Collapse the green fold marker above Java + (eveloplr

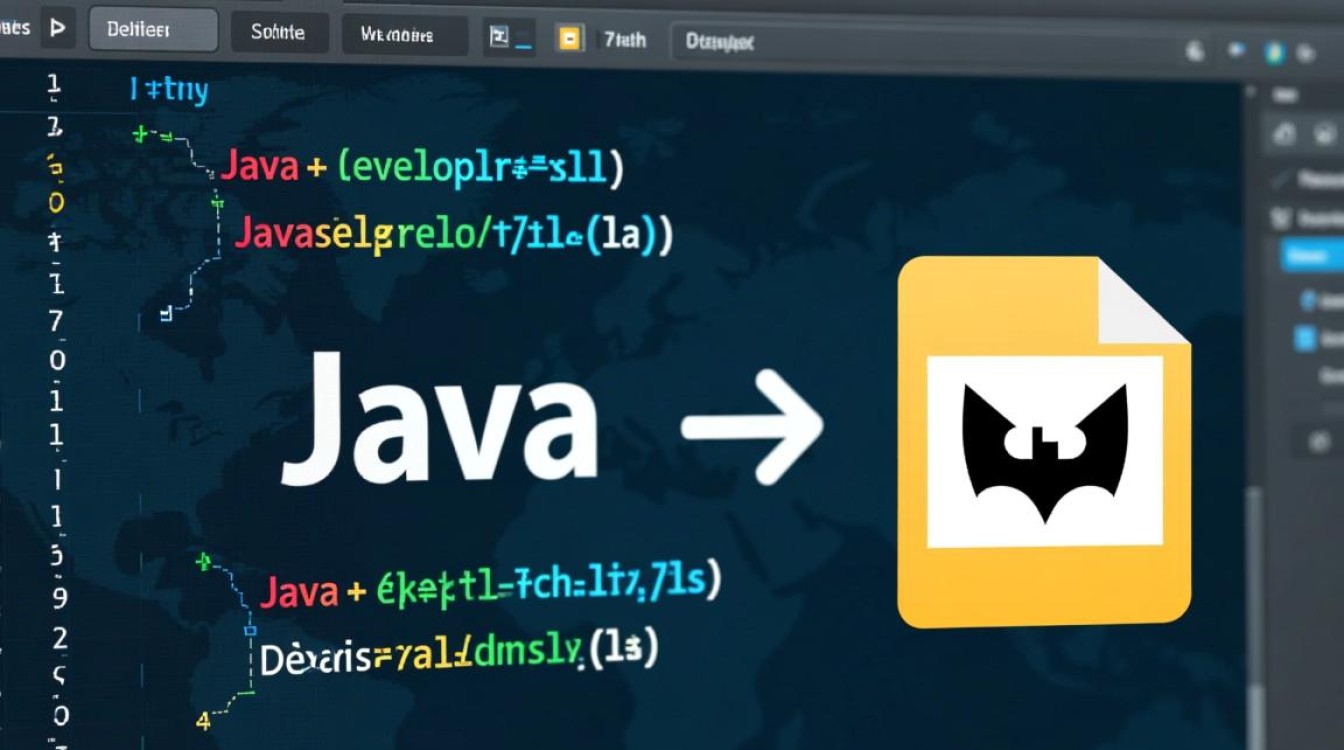[x=140, y=133]
